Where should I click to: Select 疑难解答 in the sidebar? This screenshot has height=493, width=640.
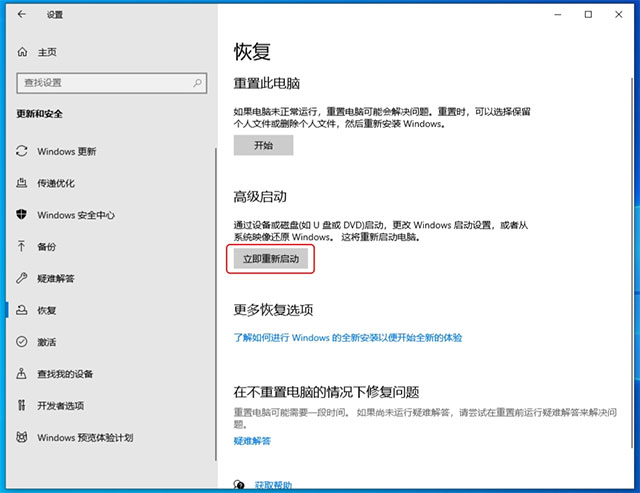(x=56, y=278)
